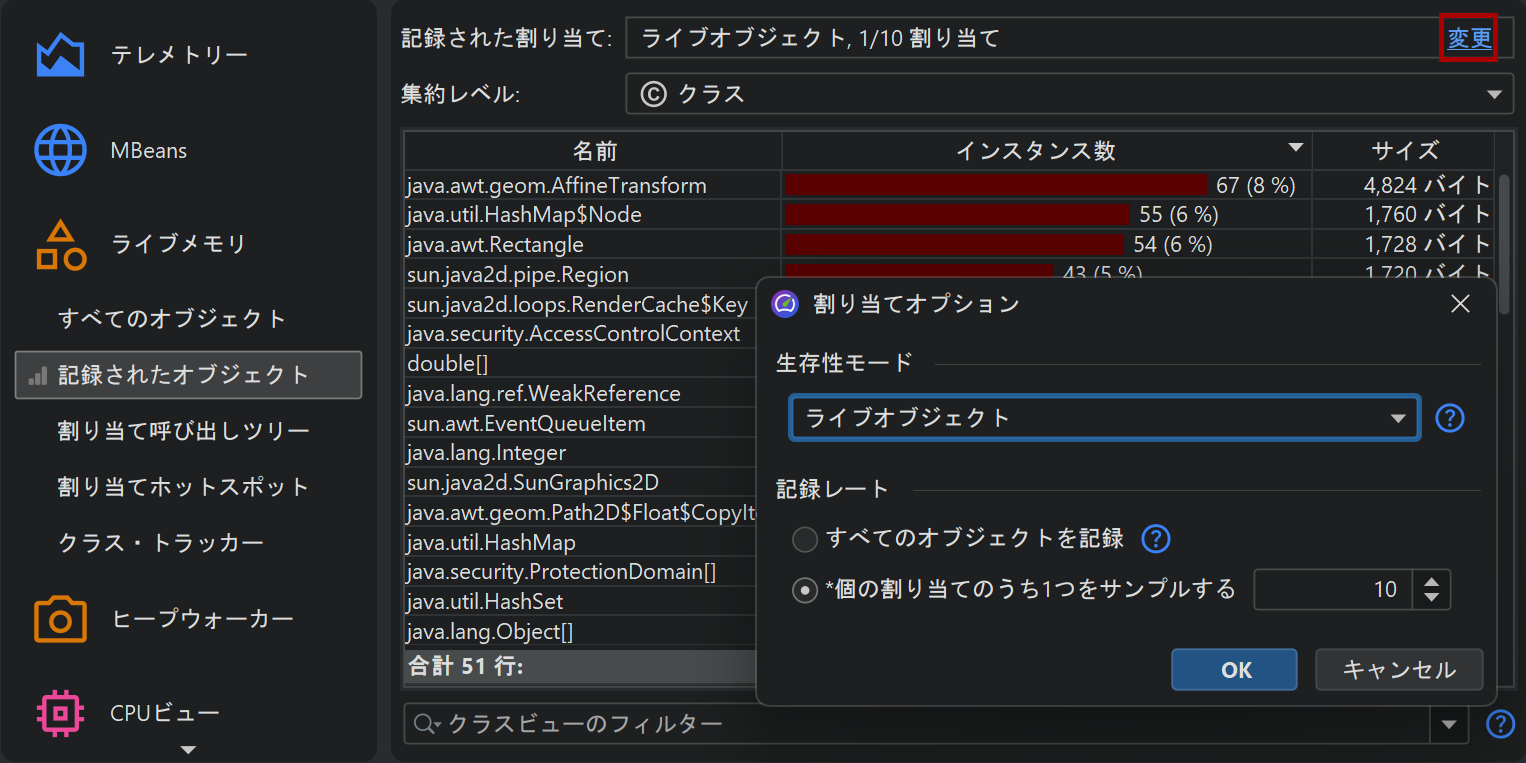
Task: Open the テレメトリー section icon
Action: [60, 55]
